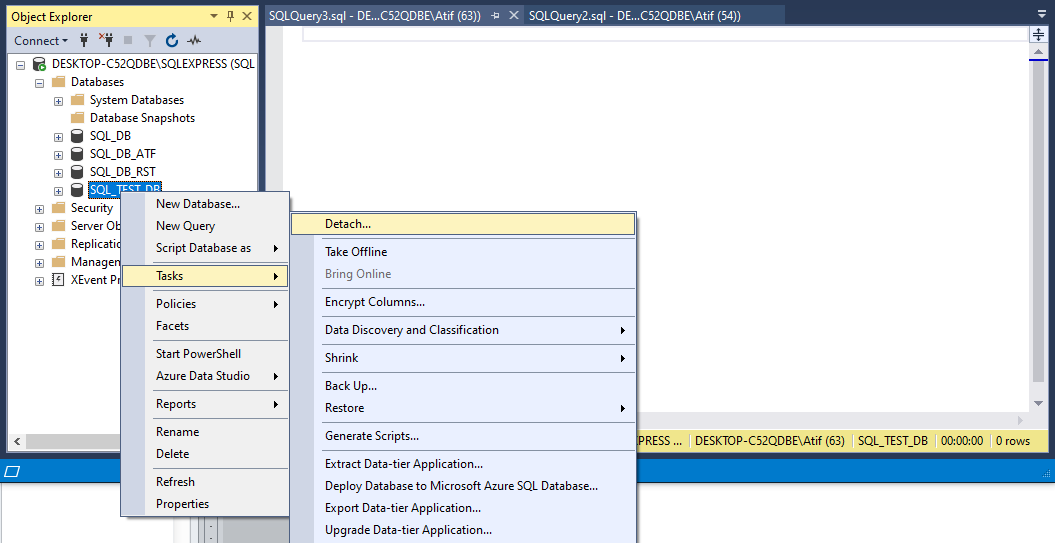Viewport: 1055px width, 543px height.
Task: Select Back Up... in Tasks submenu
Action: pyautogui.click(x=463, y=386)
